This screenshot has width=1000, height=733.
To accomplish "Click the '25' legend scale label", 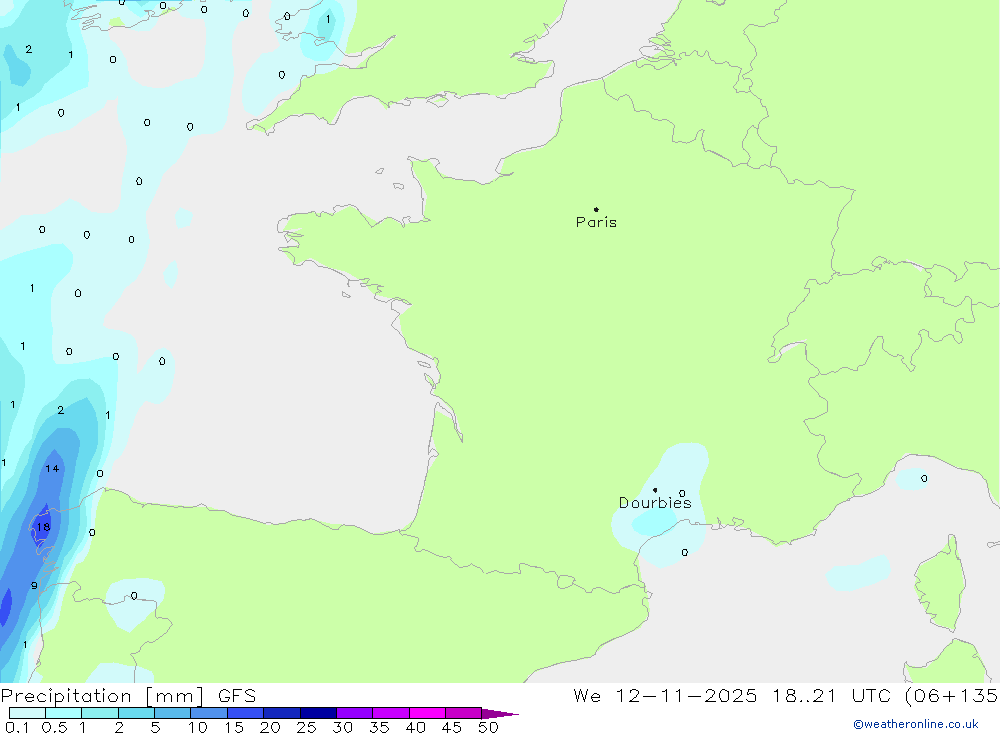I will pos(306,727).
